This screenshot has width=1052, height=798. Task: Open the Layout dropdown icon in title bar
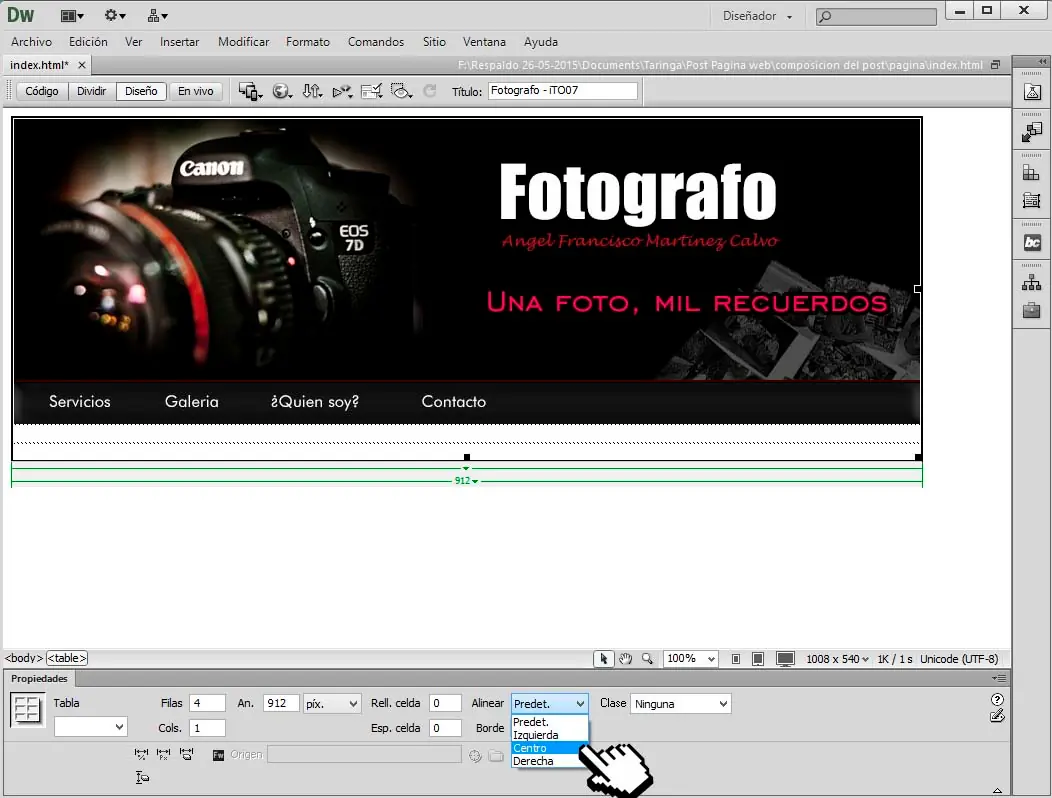point(72,15)
